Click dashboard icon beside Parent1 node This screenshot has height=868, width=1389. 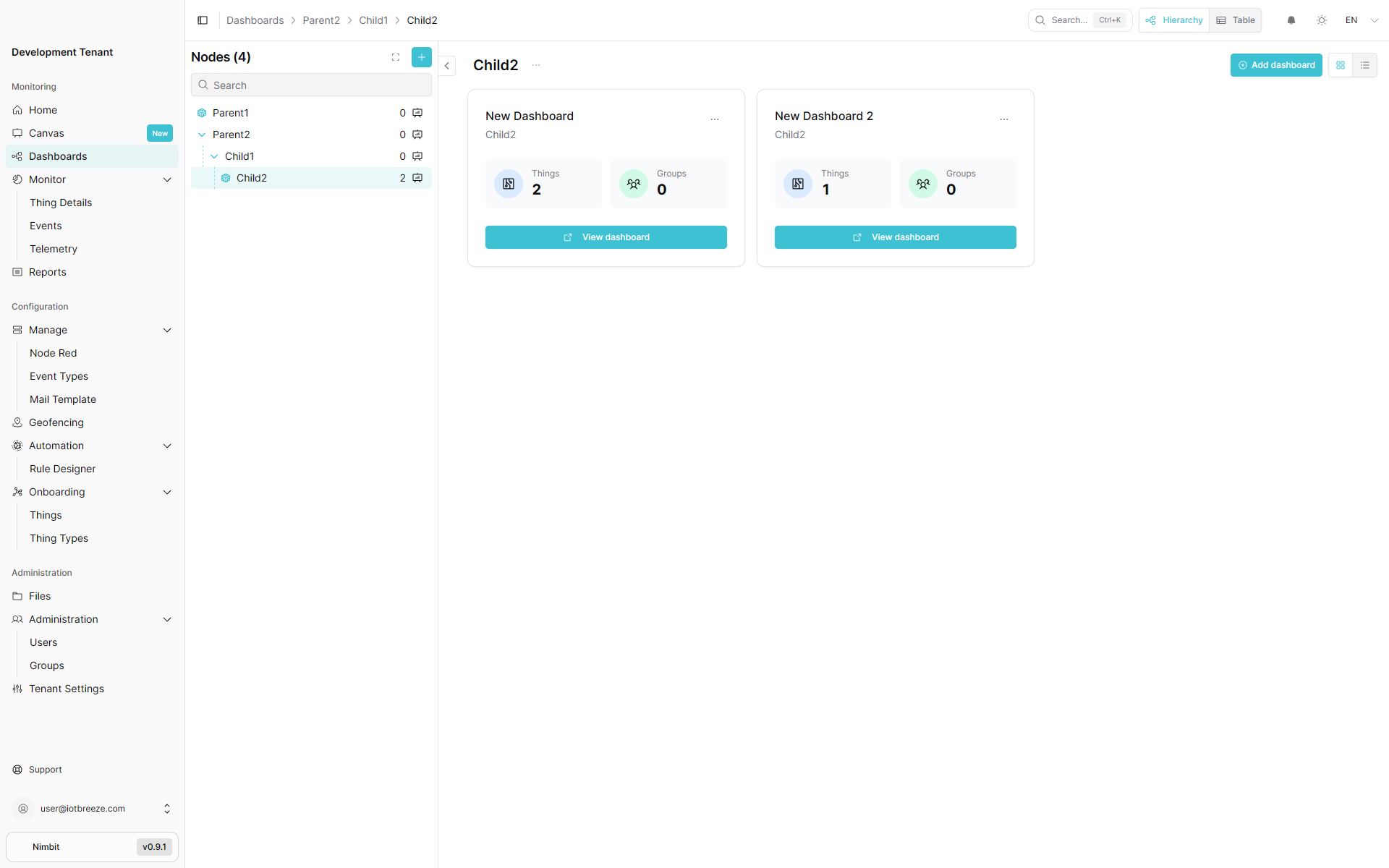417,113
